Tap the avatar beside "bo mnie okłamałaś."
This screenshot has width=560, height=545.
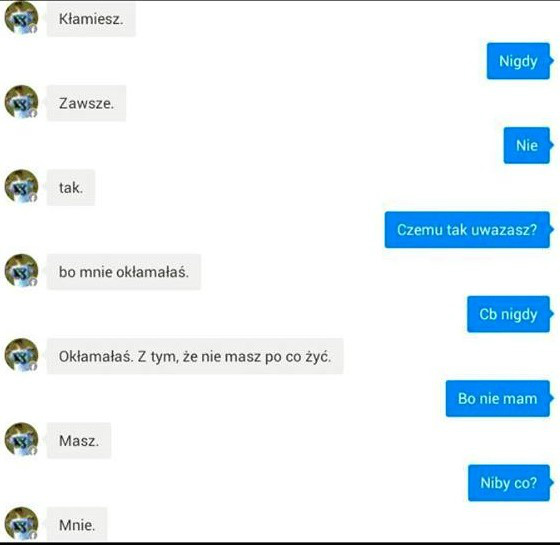pyautogui.click(x=21, y=270)
